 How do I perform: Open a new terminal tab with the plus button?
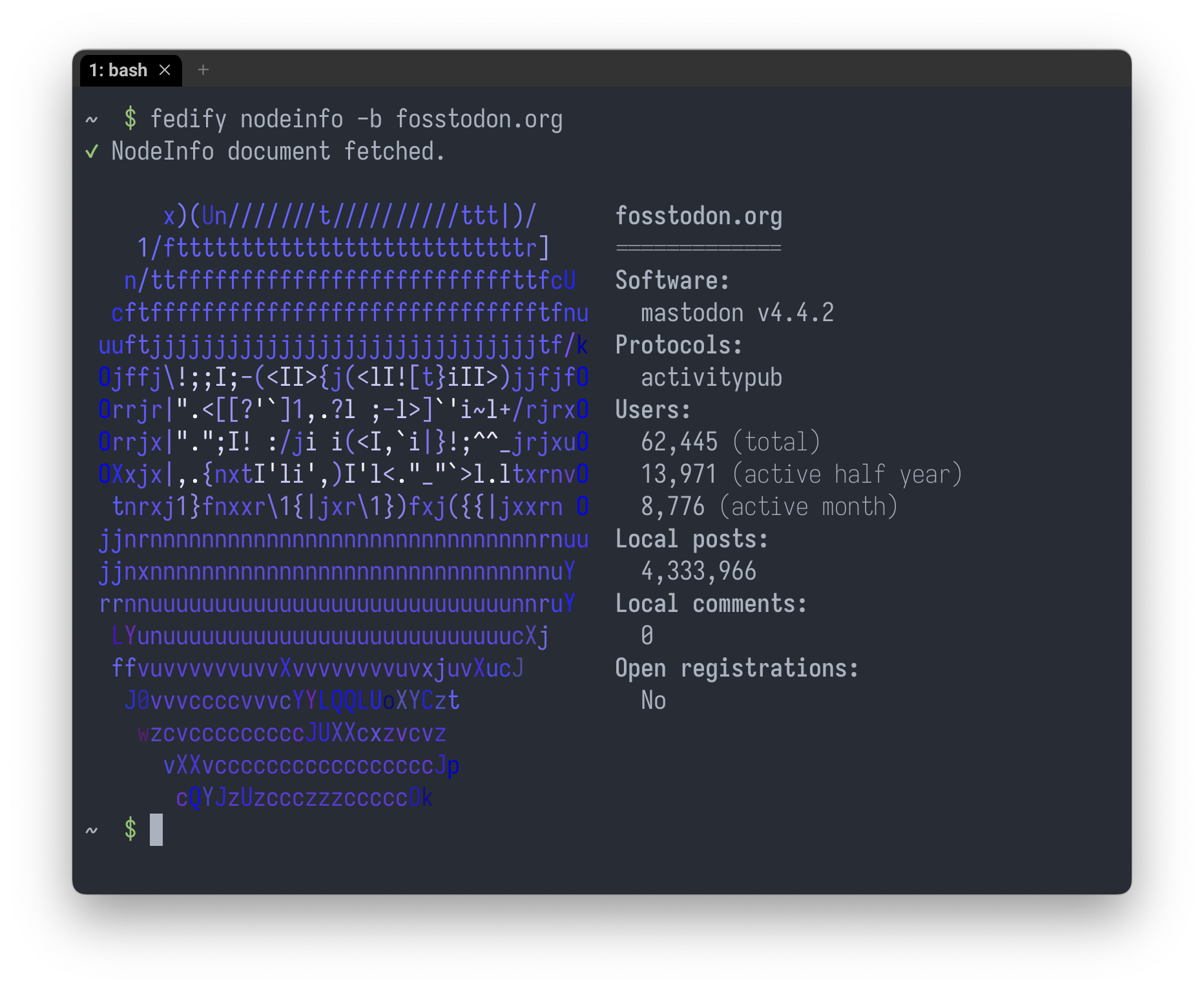[203, 70]
